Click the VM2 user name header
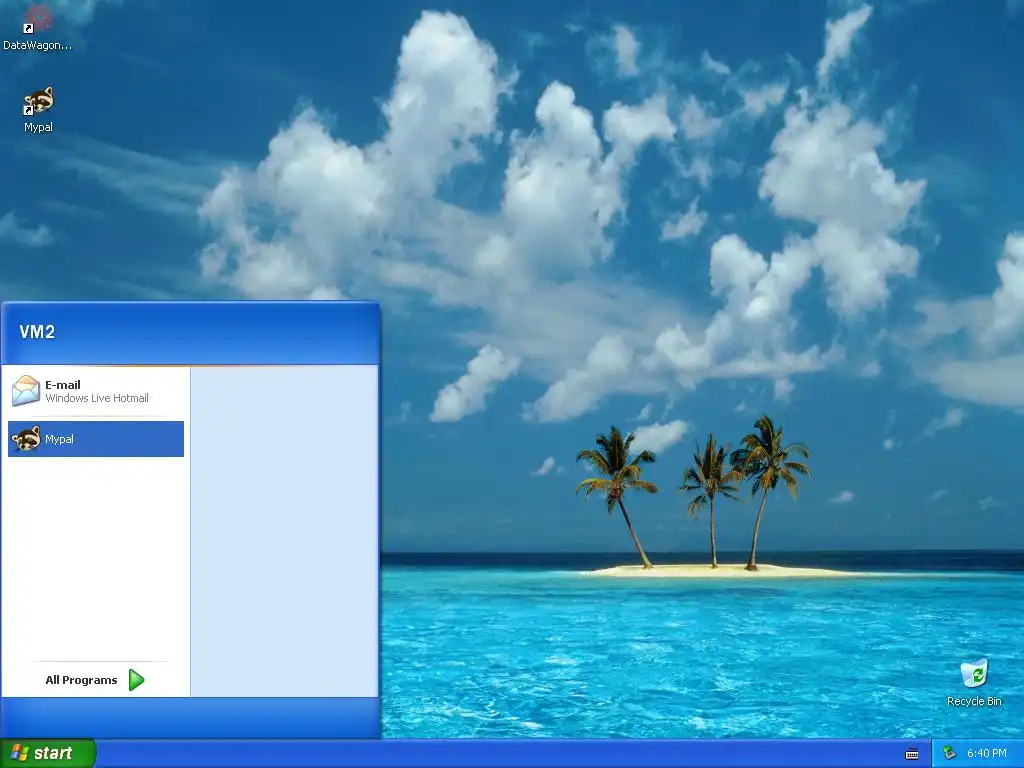This screenshot has width=1024, height=768. [x=37, y=332]
